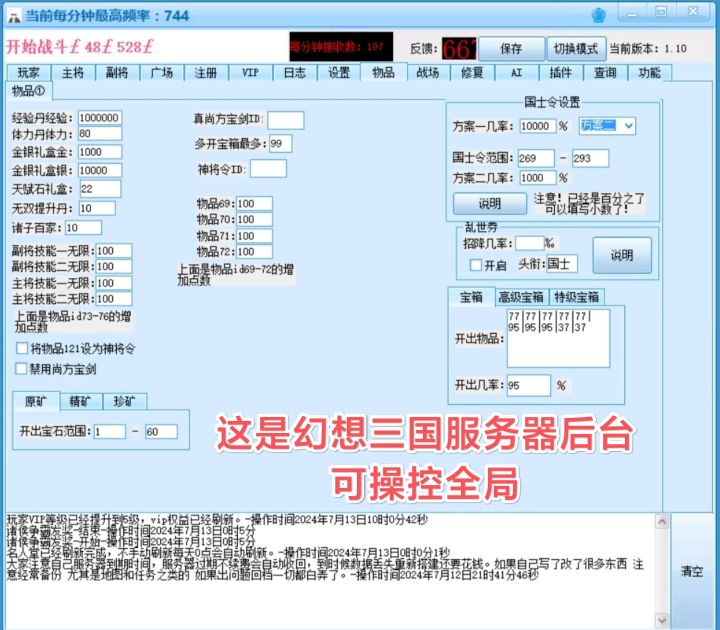Click the 天赋石礼盒 field showing 22
This screenshot has width=720, height=630.
click(x=101, y=189)
